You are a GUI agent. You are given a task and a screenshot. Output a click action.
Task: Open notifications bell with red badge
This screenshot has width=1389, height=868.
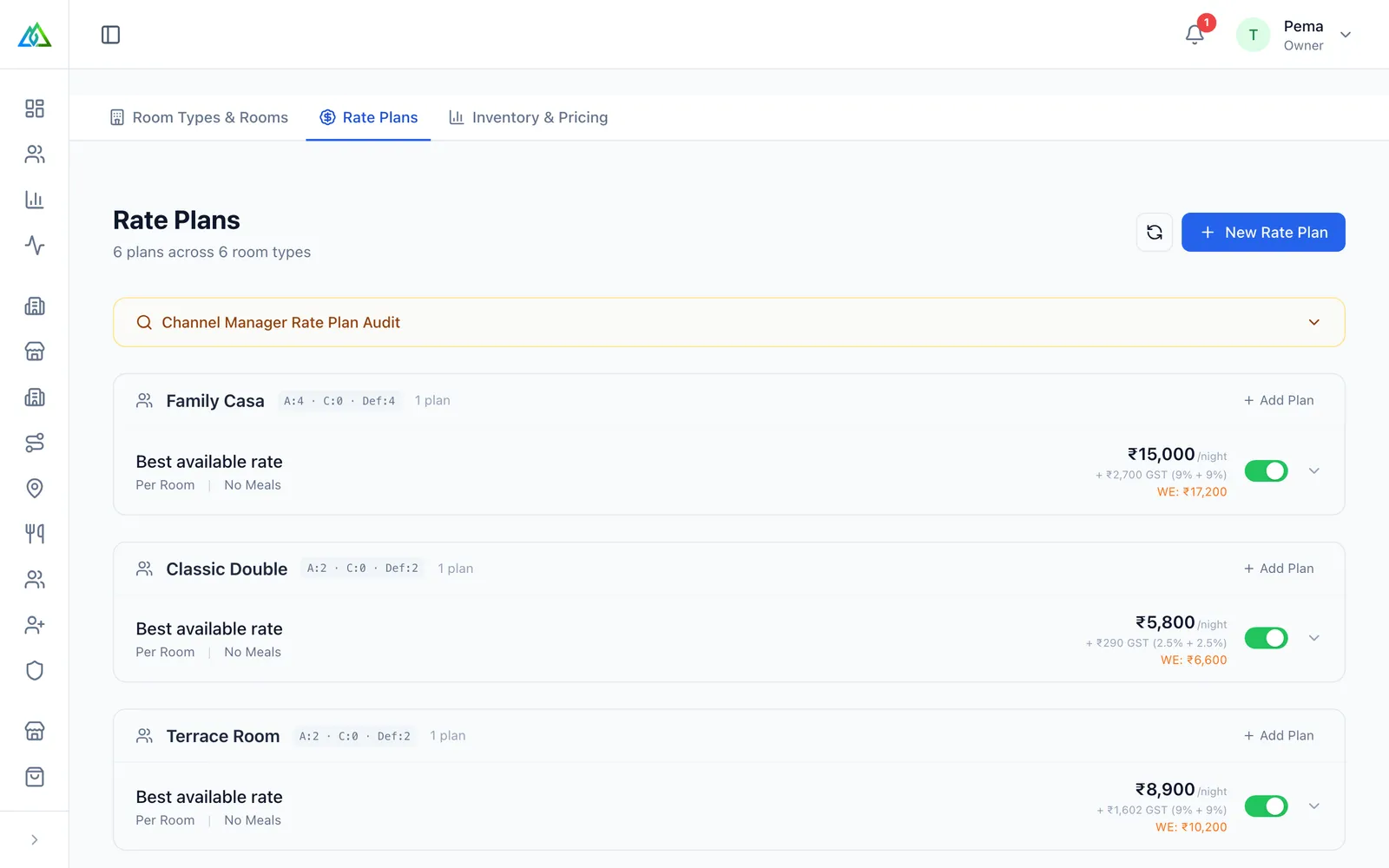(x=1195, y=35)
